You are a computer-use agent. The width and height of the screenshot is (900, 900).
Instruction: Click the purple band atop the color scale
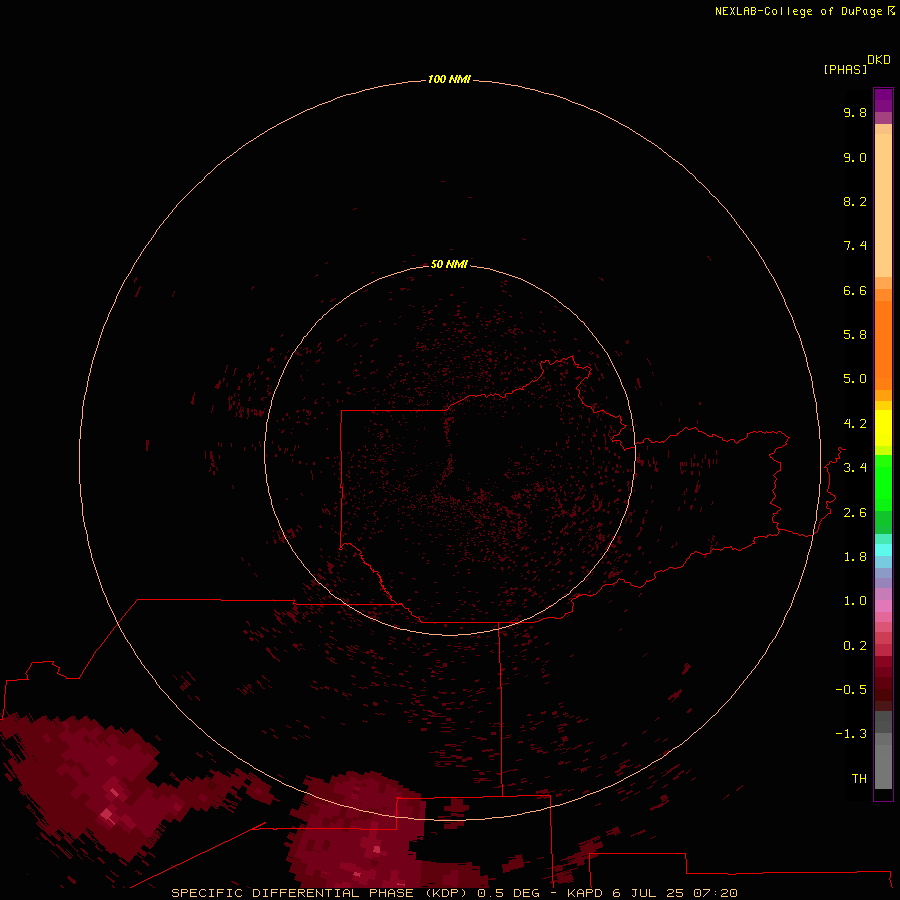[x=883, y=100]
